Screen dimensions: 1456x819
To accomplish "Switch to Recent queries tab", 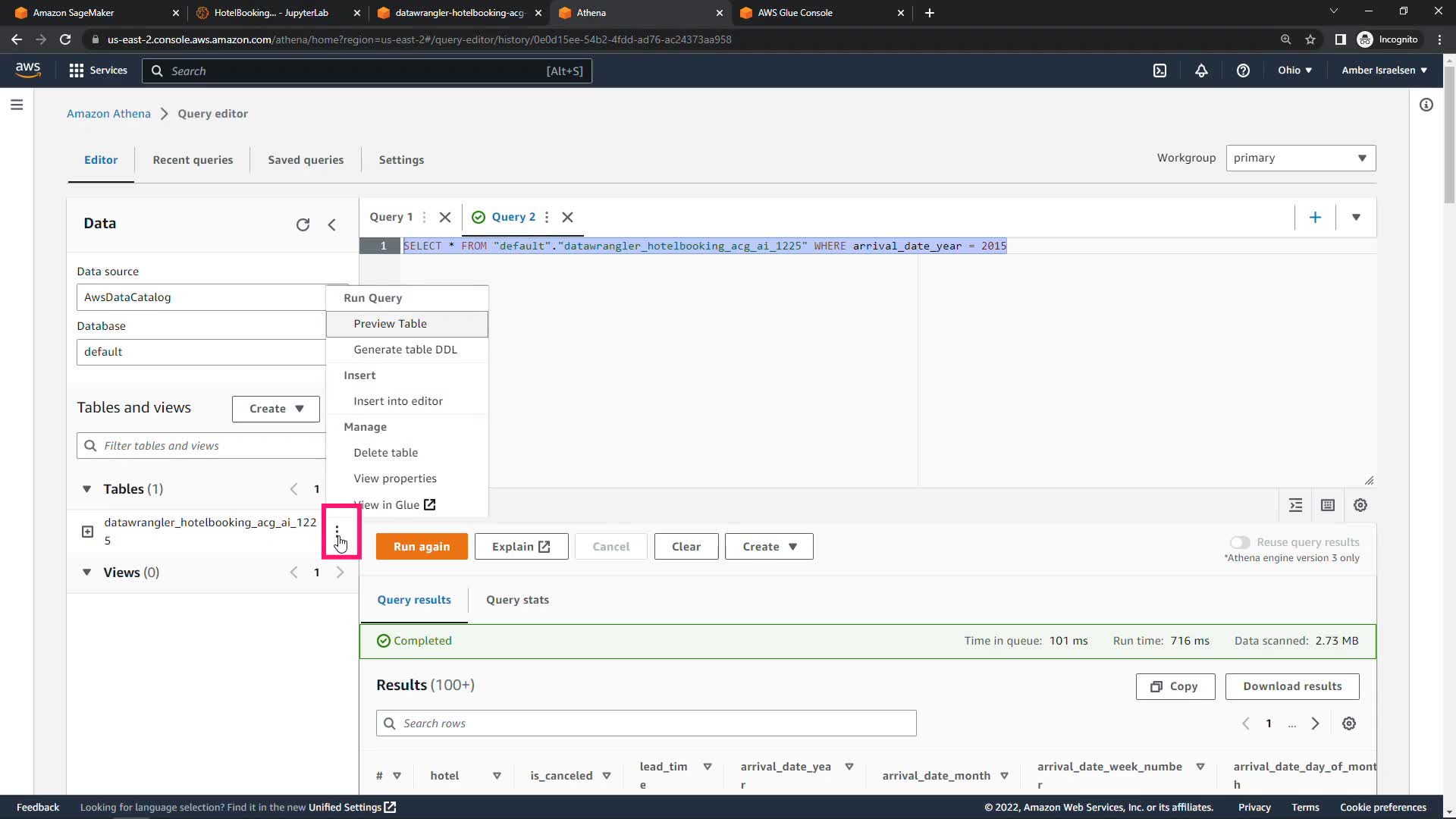I will (193, 160).
